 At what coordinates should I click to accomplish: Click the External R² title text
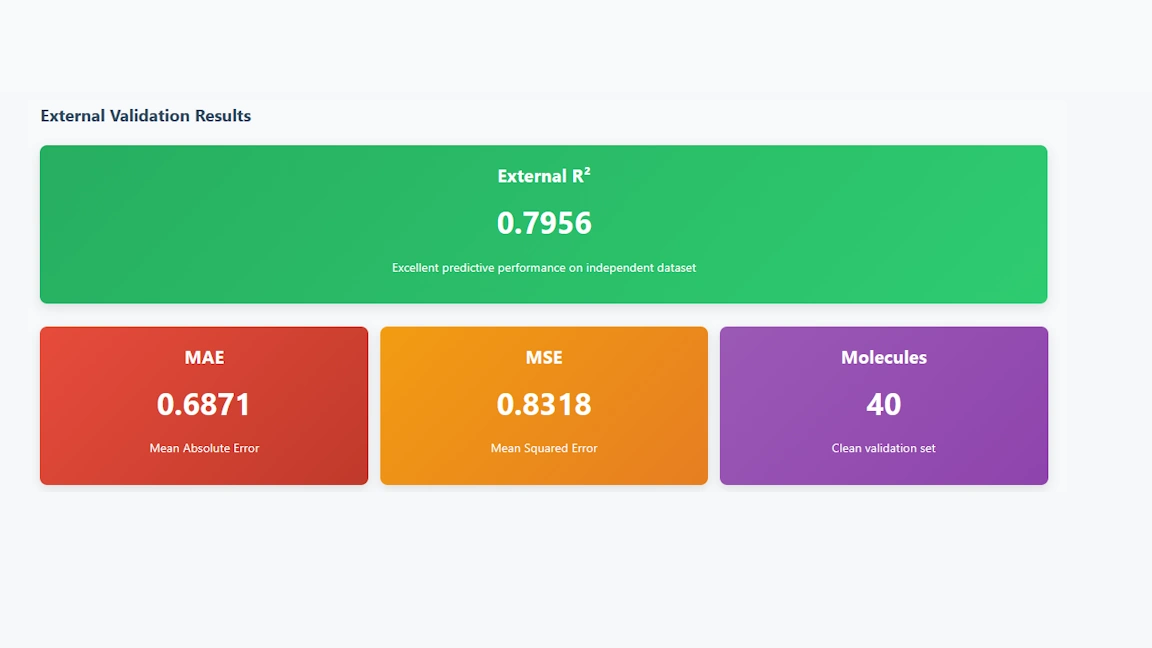(x=543, y=176)
